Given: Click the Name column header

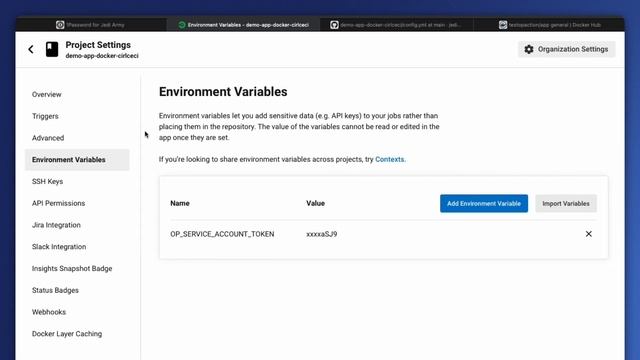Looking at the screenshot, I should [180, 203].
